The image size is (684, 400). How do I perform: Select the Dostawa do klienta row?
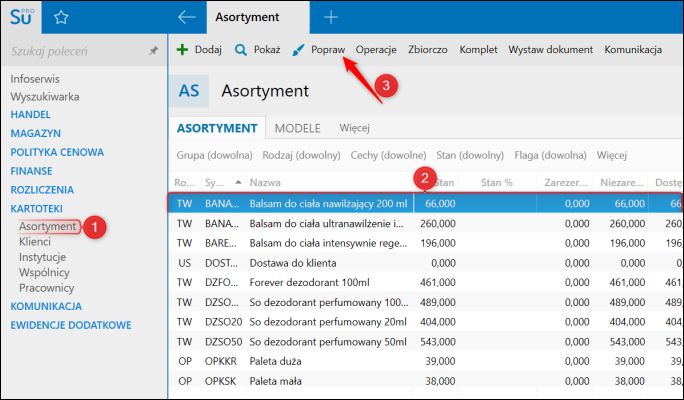[426, 263]
